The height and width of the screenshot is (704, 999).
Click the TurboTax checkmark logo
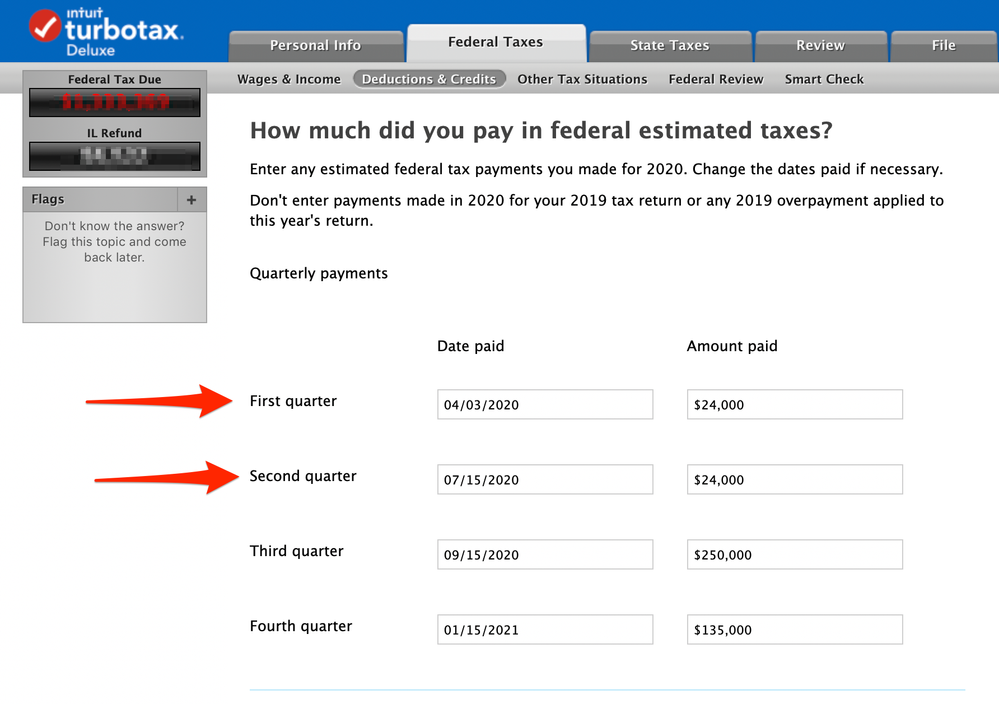pyautogui.click(x=42, y=25)
